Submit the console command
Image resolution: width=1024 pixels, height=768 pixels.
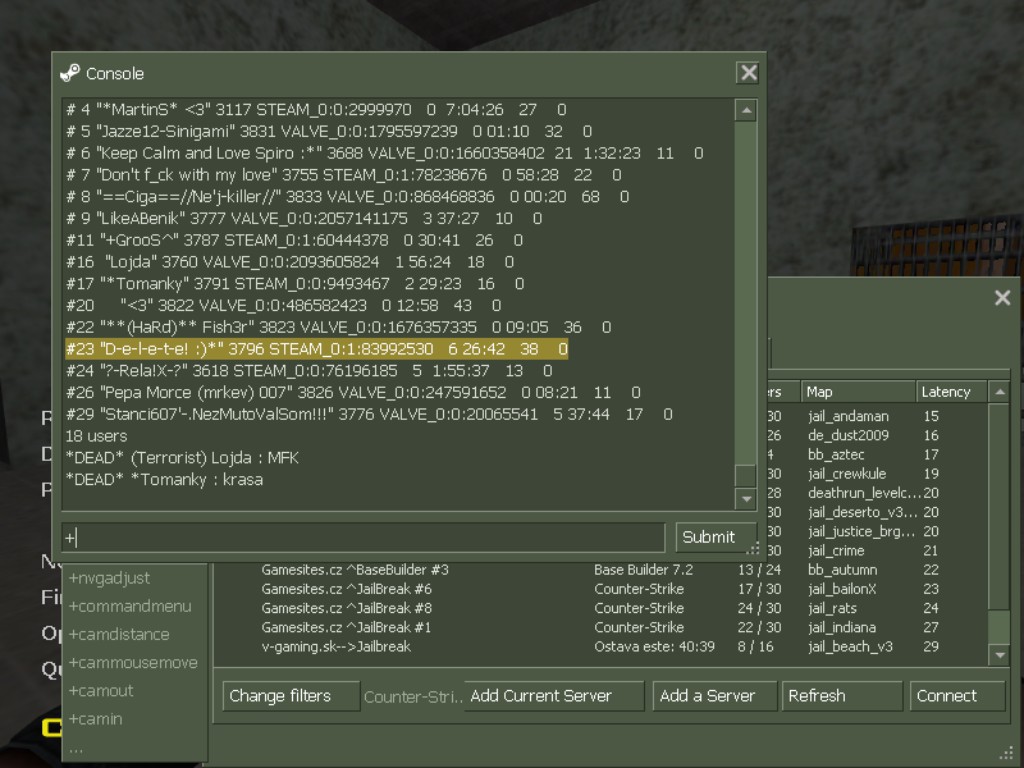point(716,537)
